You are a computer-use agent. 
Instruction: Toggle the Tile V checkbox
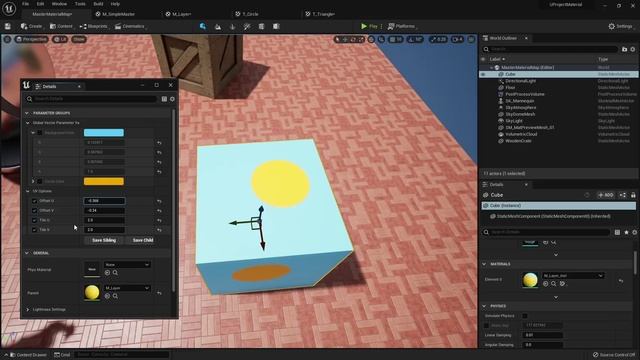[x=34, y=230]
